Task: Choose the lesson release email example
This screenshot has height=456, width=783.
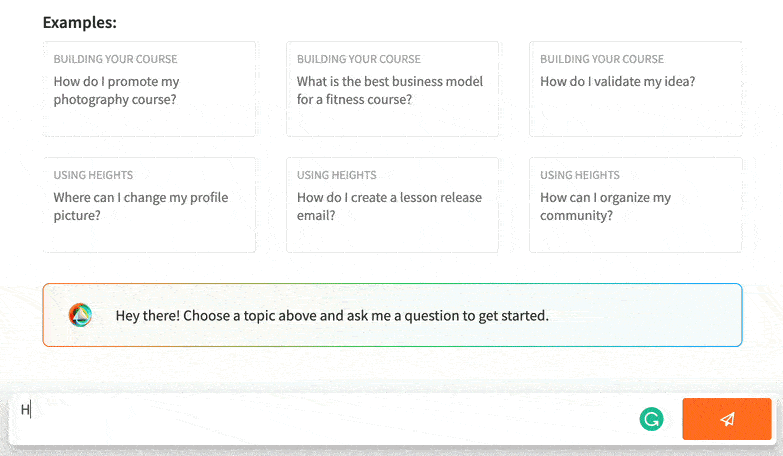Action: click(x=392, y=205)
